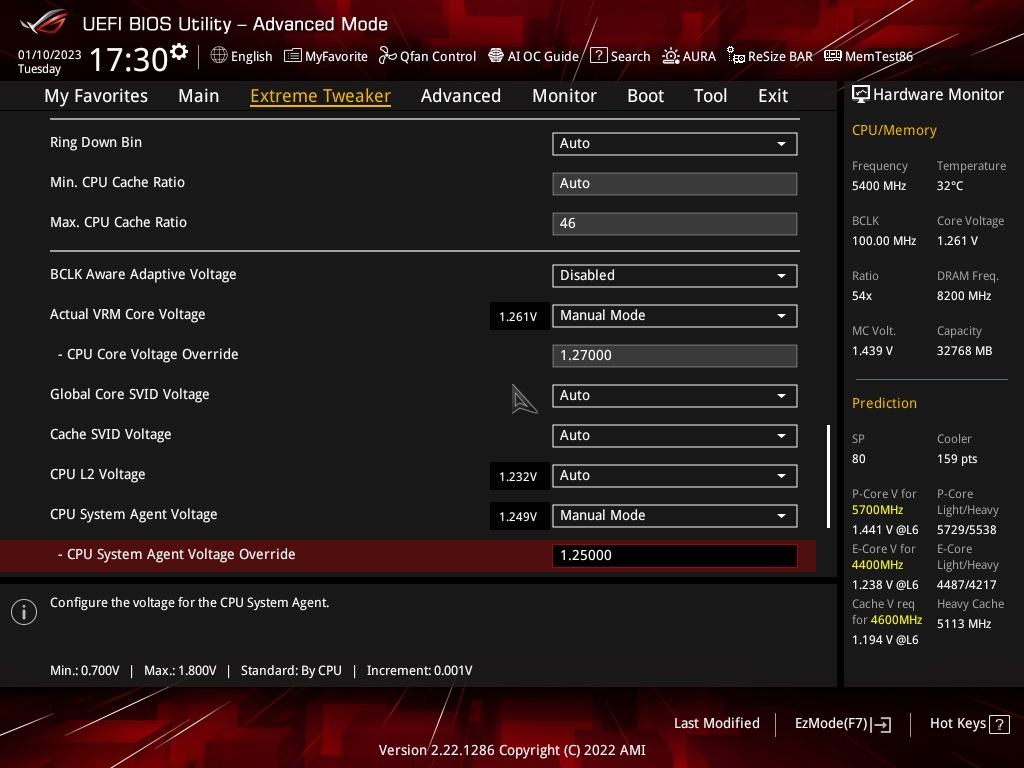Open AURA lighting icon

(x=671, y=56)
